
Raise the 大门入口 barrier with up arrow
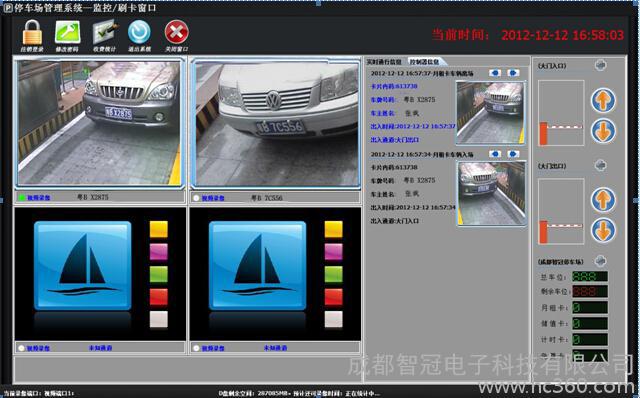(603, 100)
